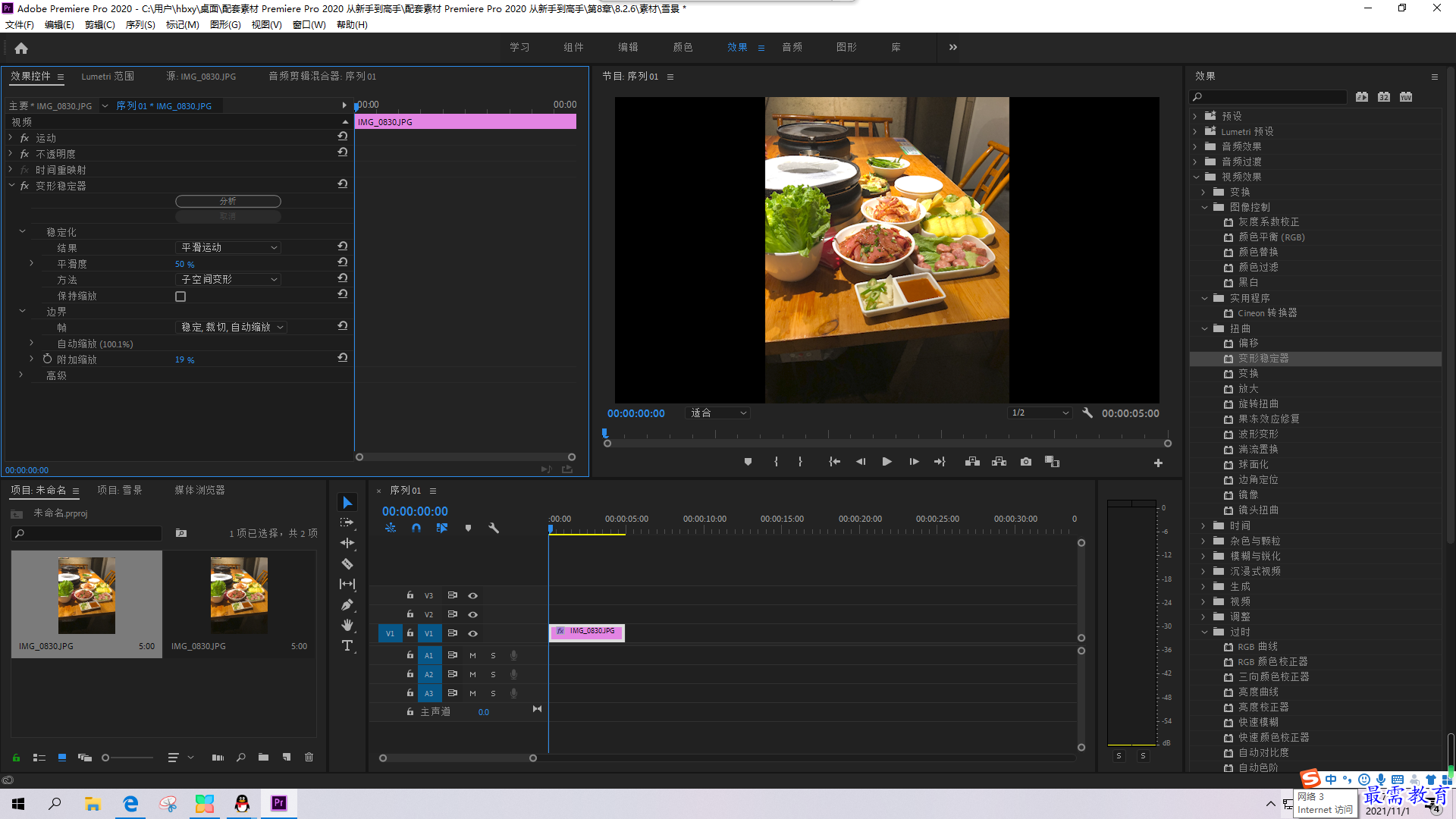Viewport: 1456px width, 819px height.
Task: Toggle lock on track V1
Action: [x=410, y=633]
